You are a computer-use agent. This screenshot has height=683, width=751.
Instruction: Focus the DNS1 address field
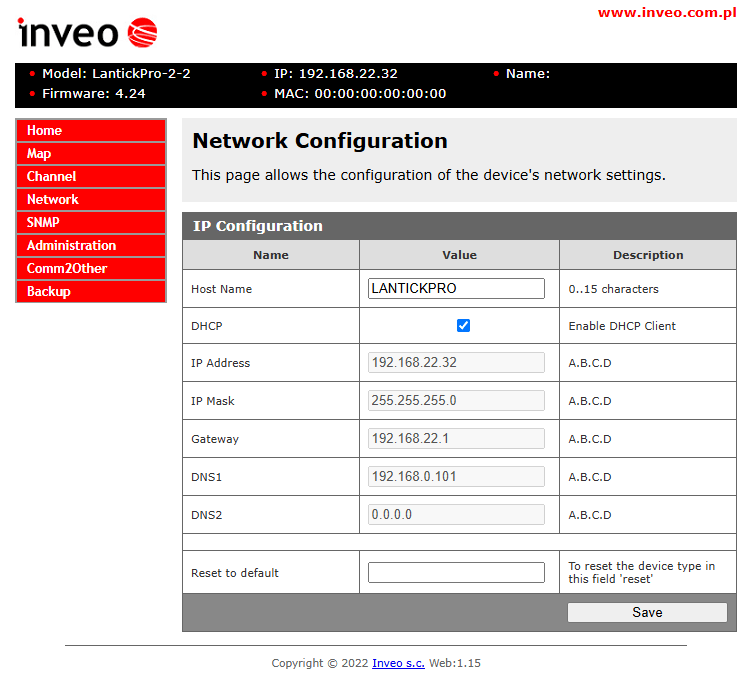456,476
